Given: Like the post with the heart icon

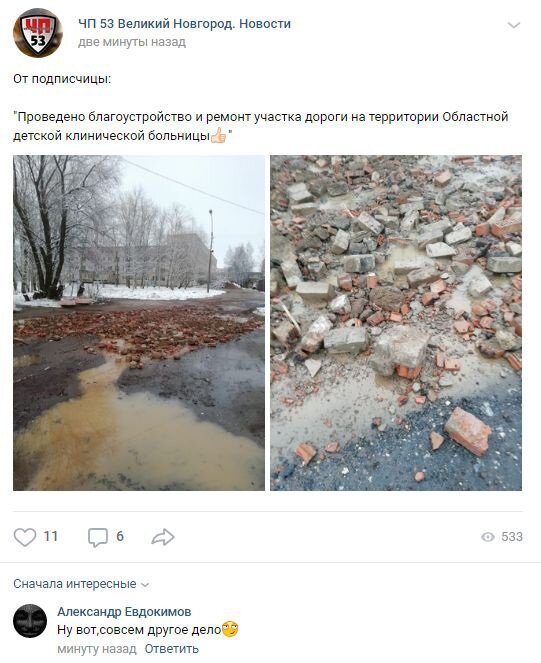Looking at the screenshot, I should [x=25, y=537].
